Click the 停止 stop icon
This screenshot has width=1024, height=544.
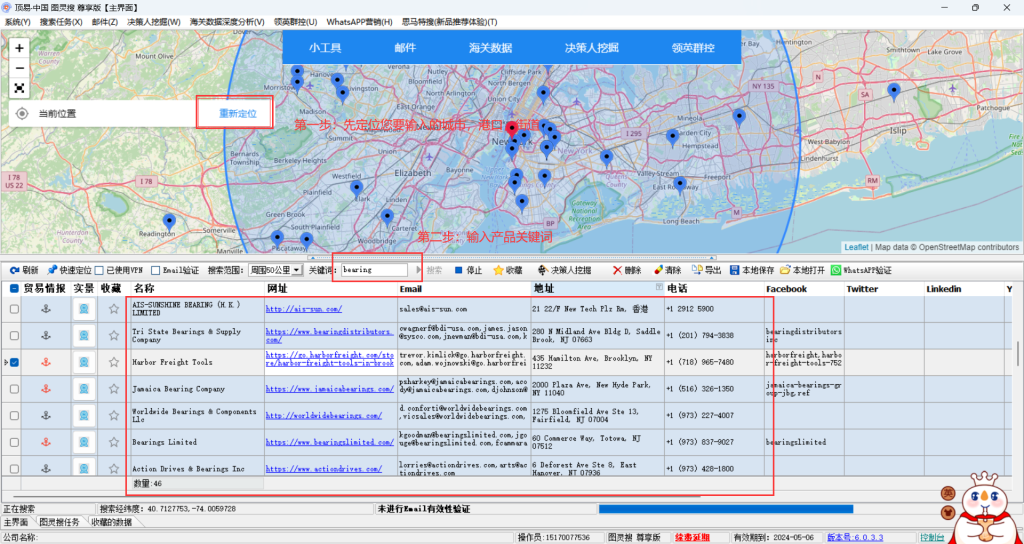[x=459, y=270]
